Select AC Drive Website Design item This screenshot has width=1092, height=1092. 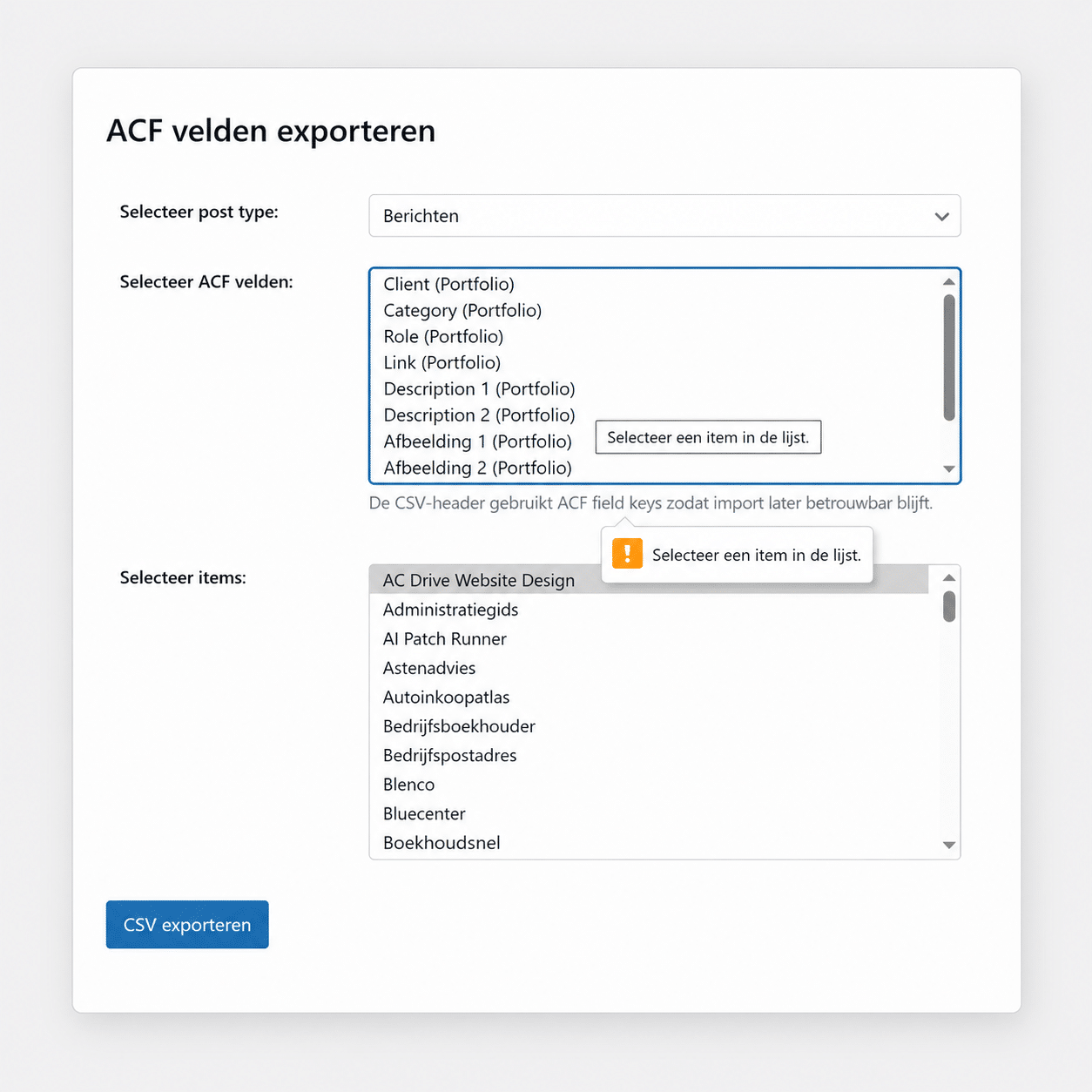[478, 581]
